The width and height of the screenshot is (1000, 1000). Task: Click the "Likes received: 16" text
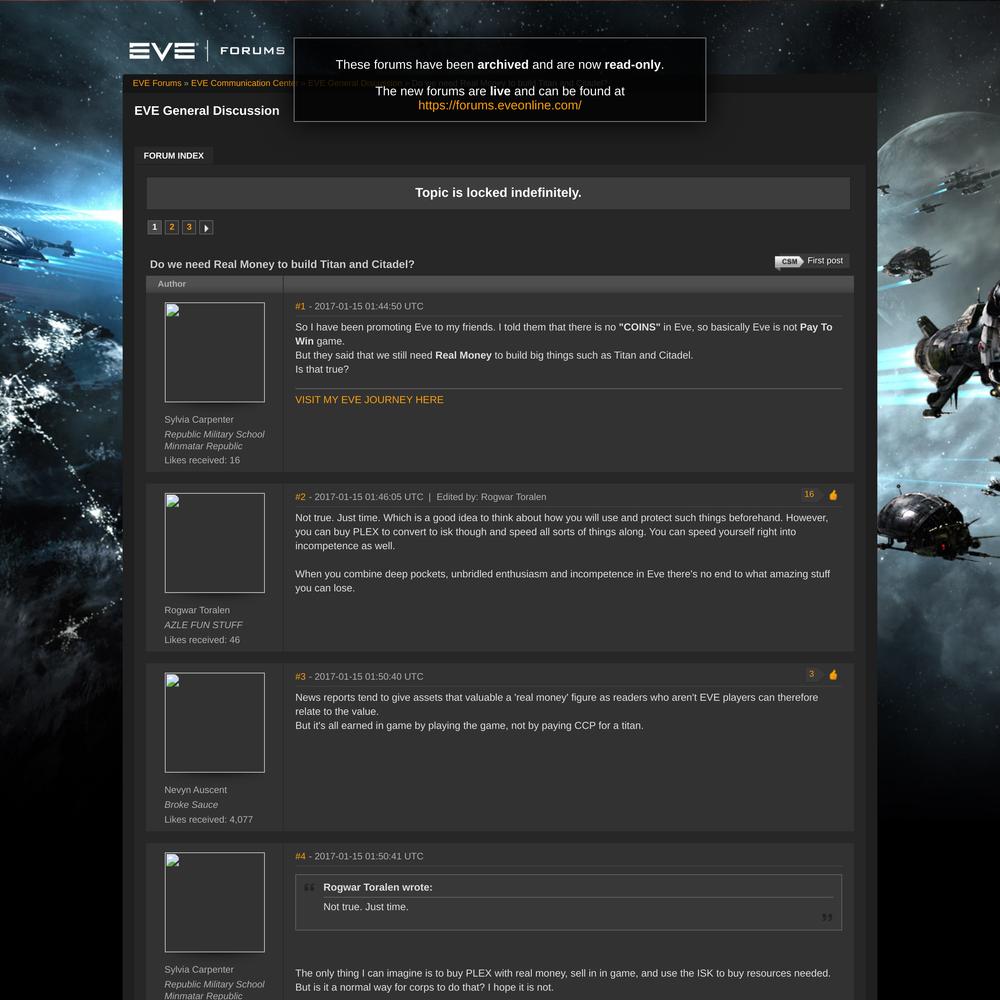202,460
